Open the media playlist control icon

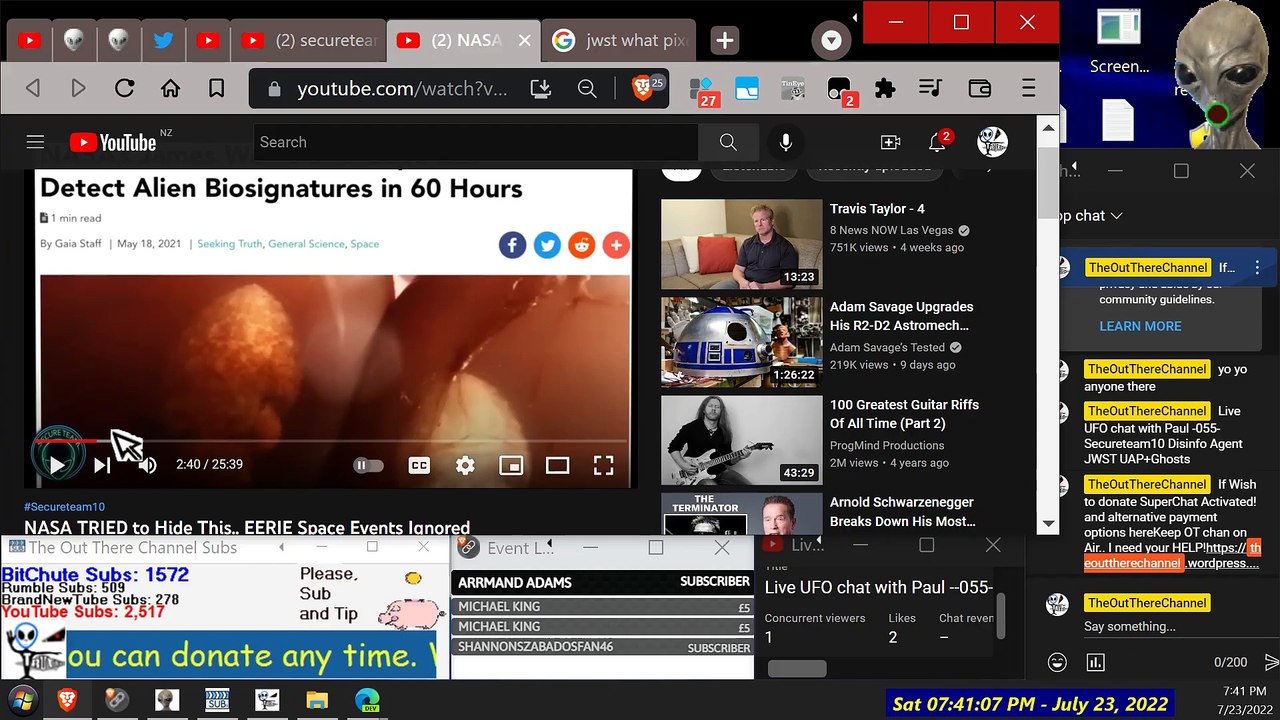930,89
